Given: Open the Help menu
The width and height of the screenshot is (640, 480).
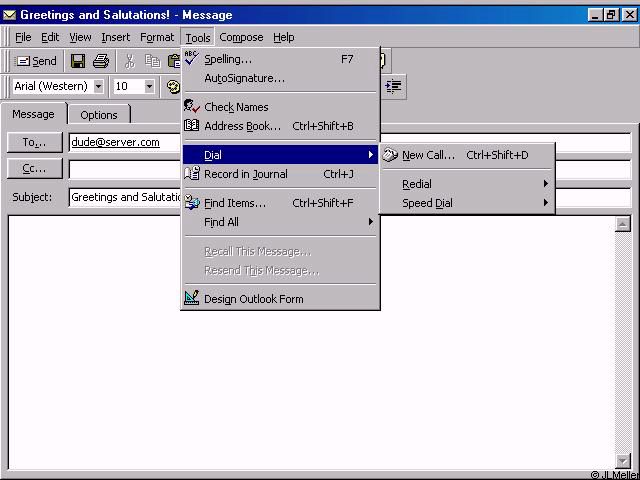Looking at the screenshot, I should [284, 38].
